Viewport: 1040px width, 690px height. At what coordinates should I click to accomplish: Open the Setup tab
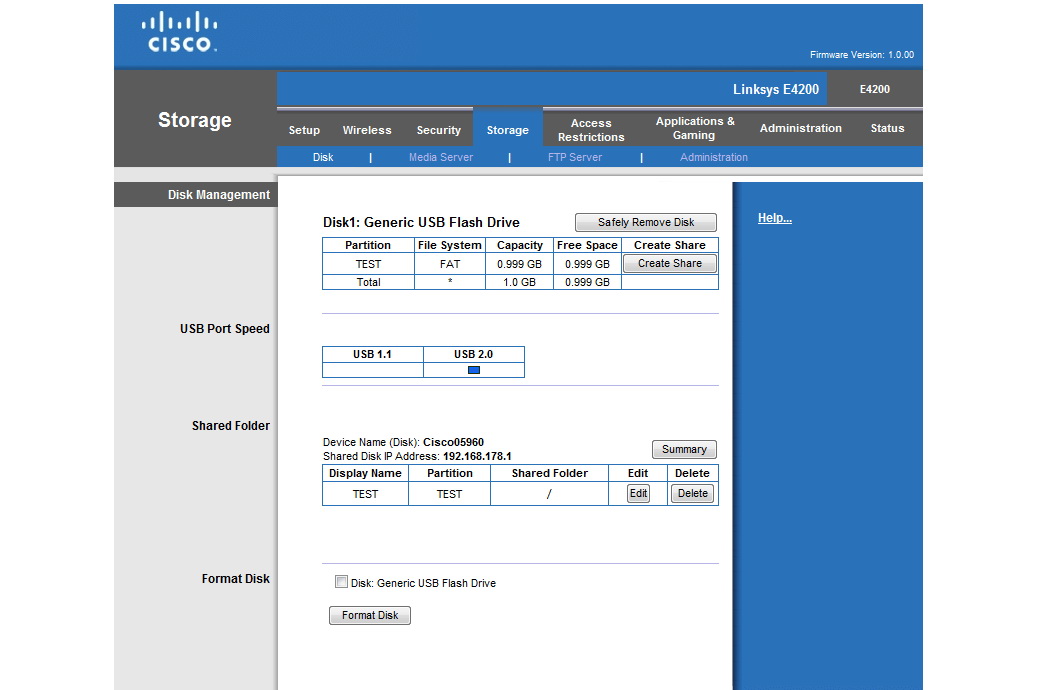[x=304, y=130]
